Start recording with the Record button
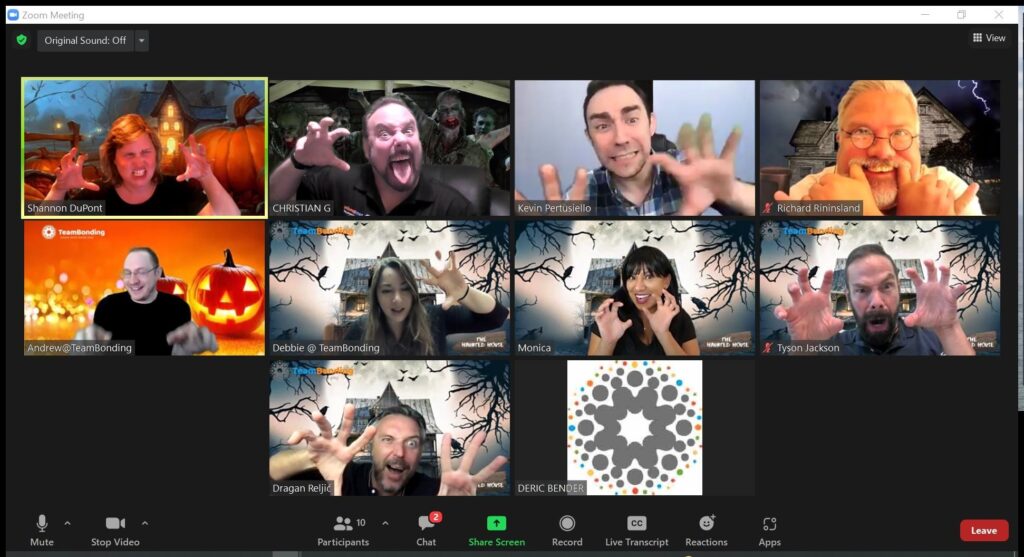1024x557 pixels. [x=567, y=529]
